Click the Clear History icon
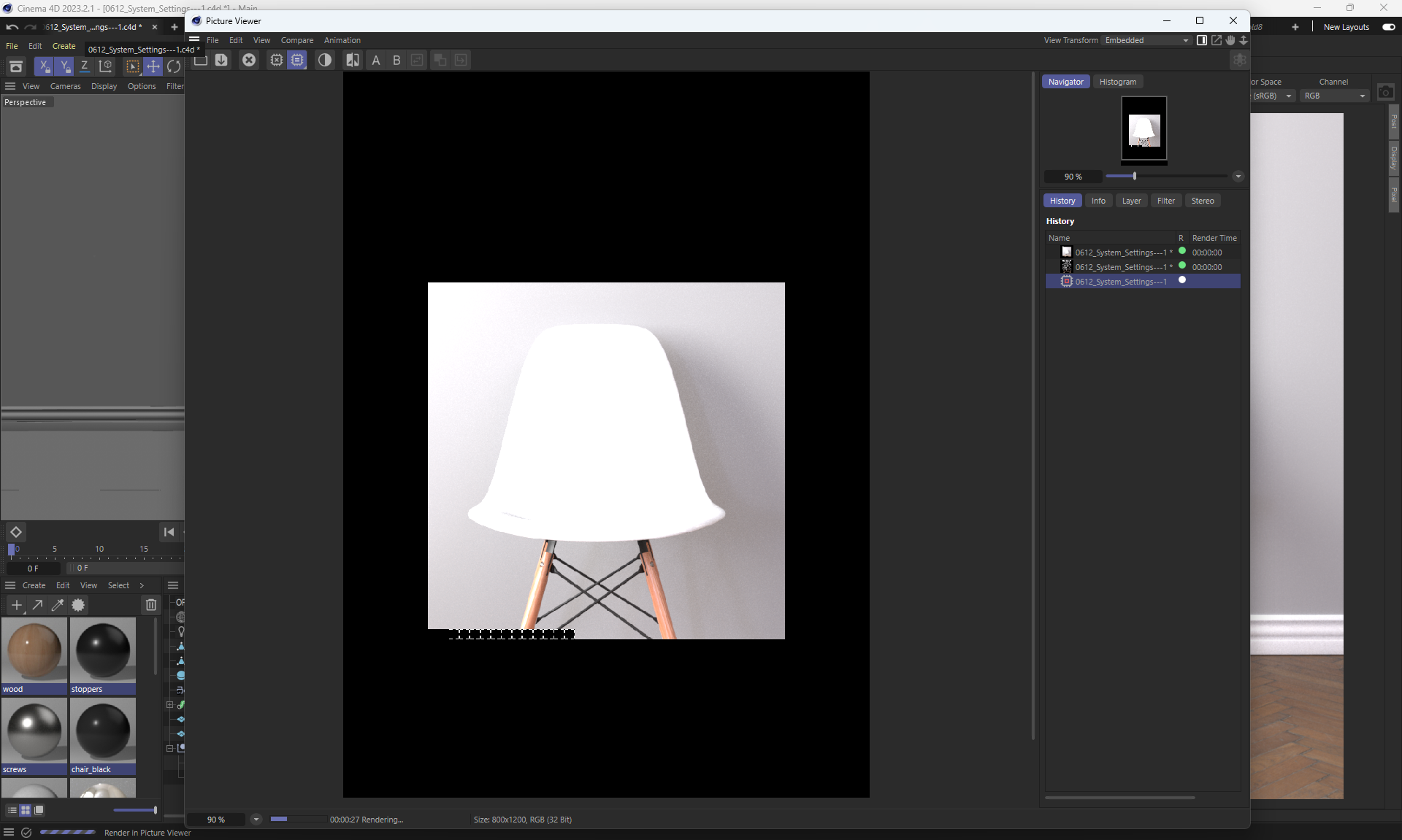1402x840 pixels. pos(276,61)
